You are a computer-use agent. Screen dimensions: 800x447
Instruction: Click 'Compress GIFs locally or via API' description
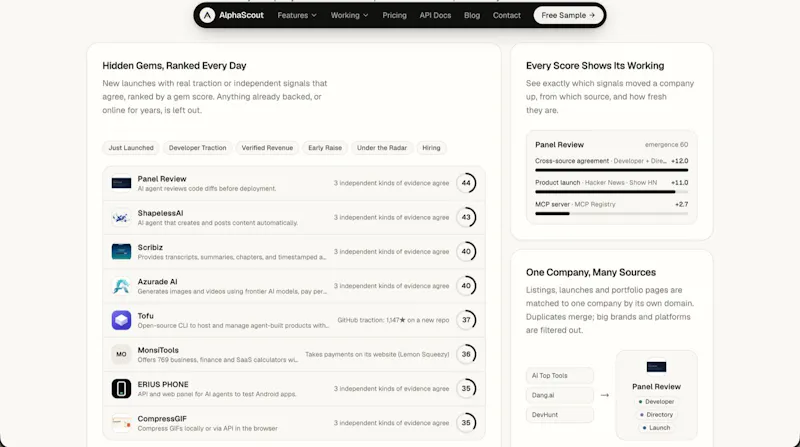pos(208,429)
